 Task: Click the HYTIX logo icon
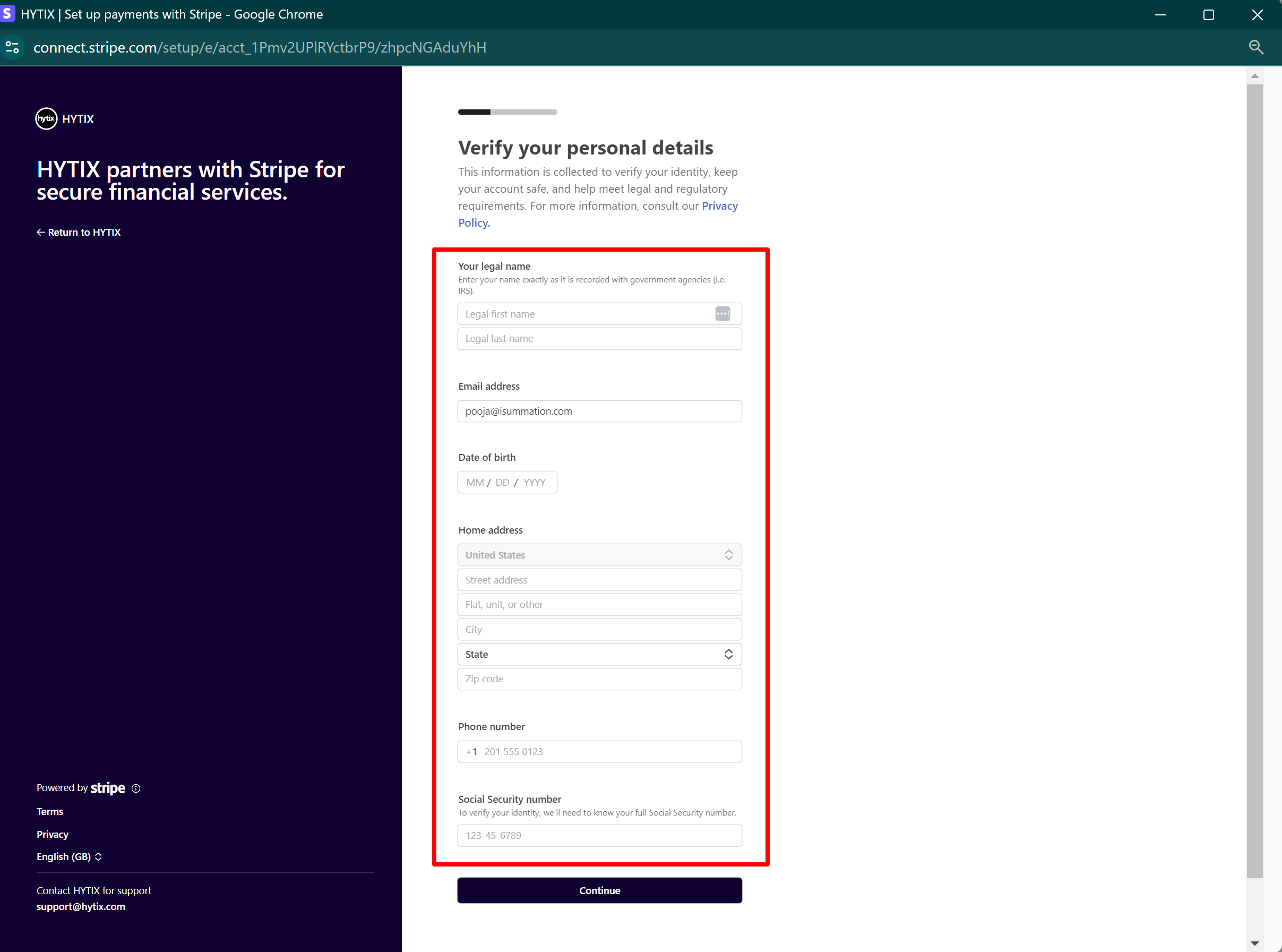46,119
